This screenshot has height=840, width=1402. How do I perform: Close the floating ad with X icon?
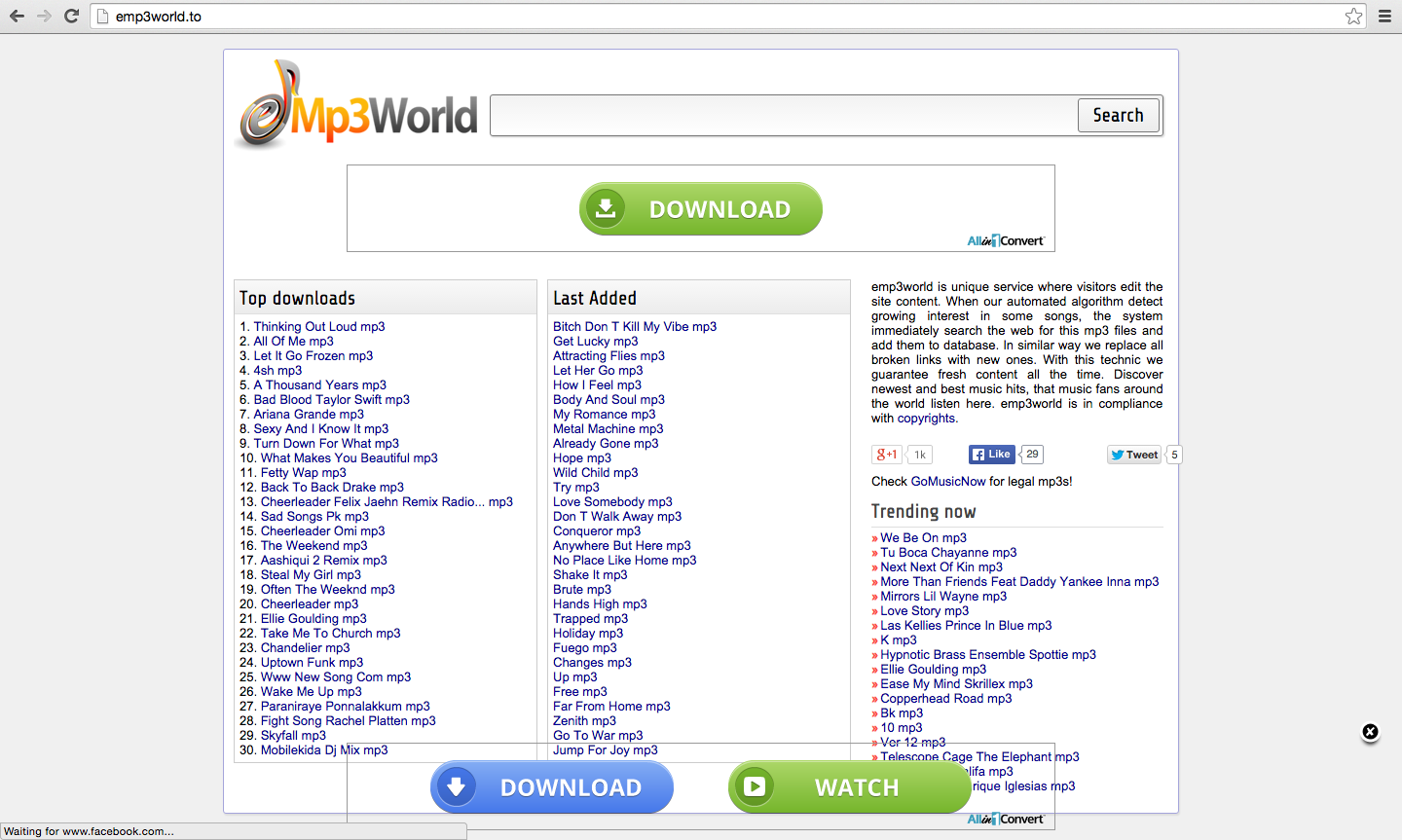pyautogui.click(x=1370, y=732)
